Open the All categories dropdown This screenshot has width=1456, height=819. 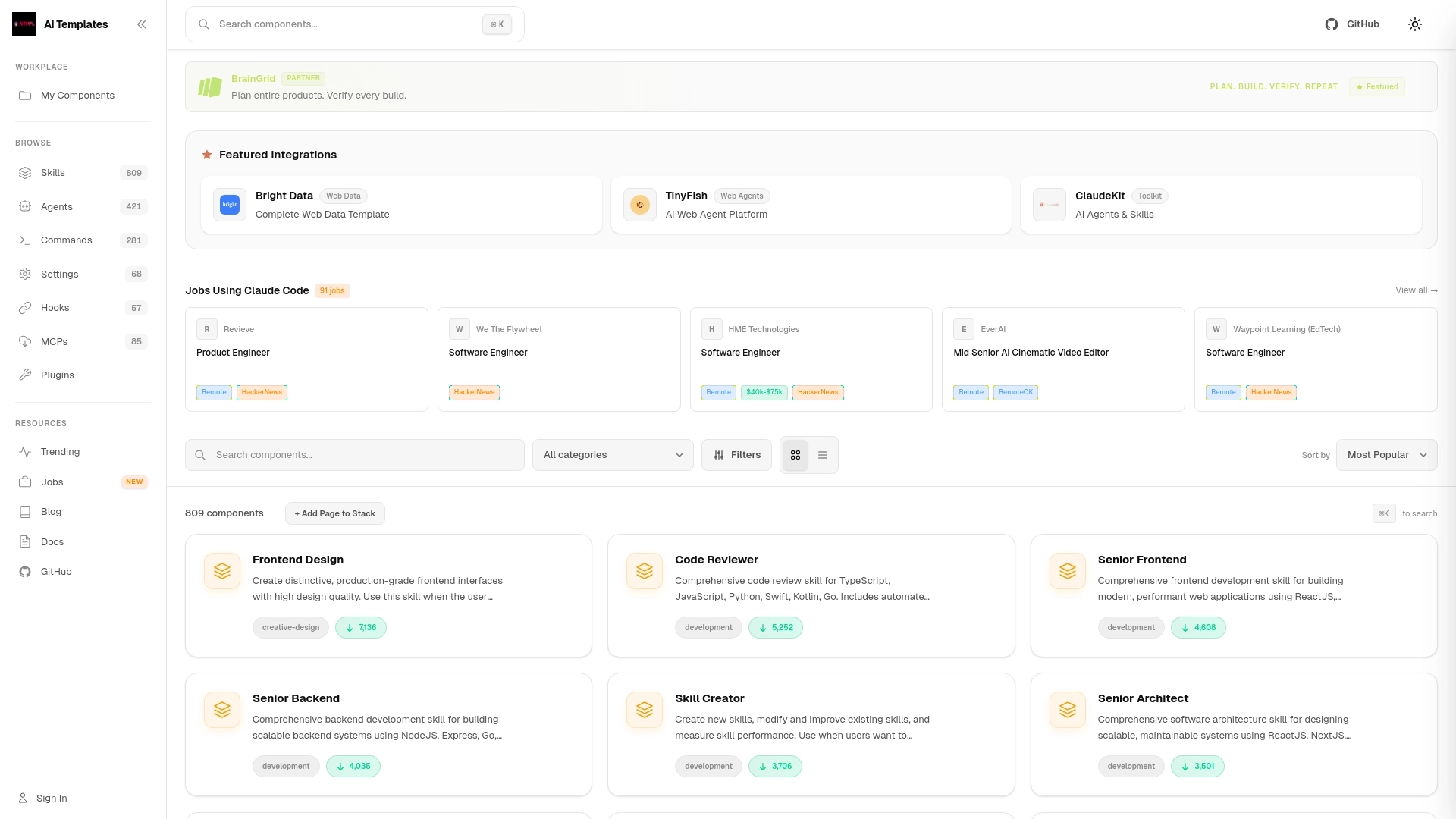point(613,455)
